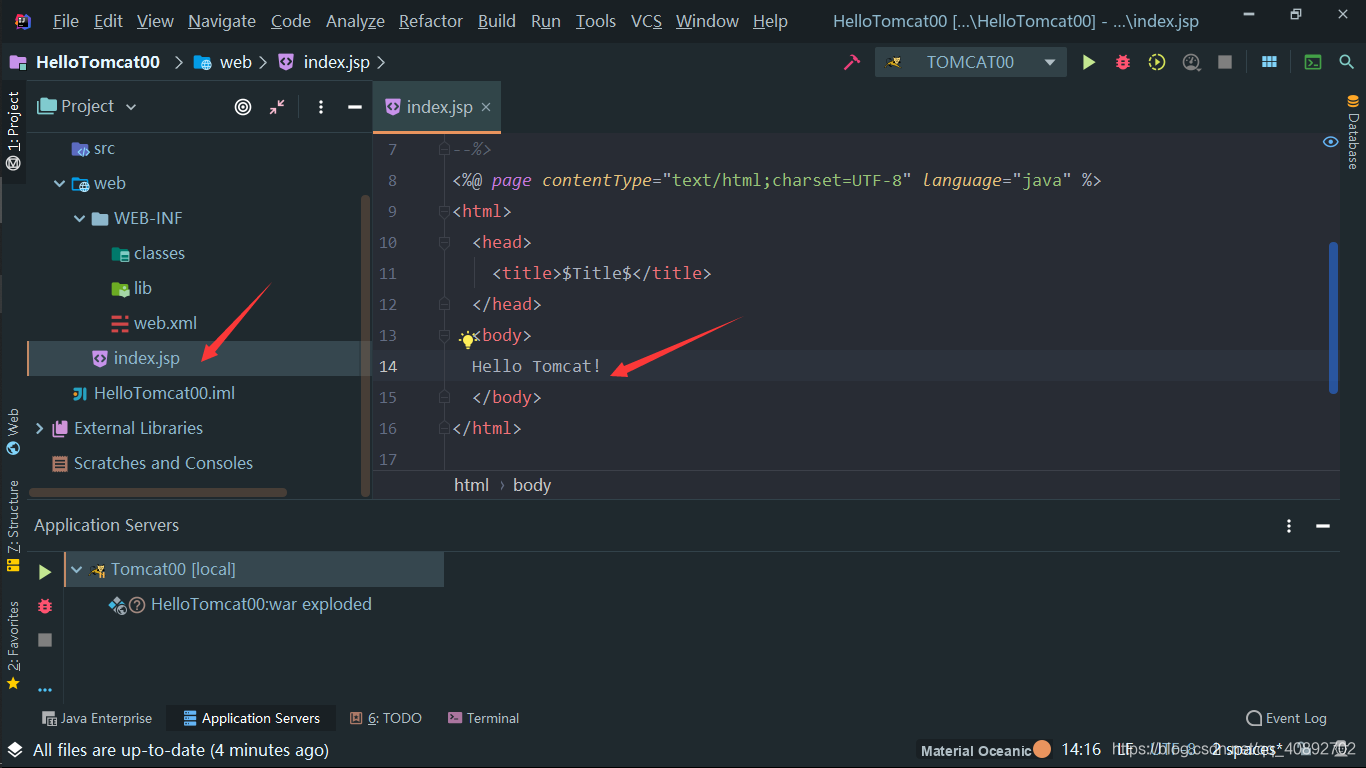Screen dimensions: 1366x768
Task: Switch to the index.jsp editor tab
Action: click(x=439, y=107)
